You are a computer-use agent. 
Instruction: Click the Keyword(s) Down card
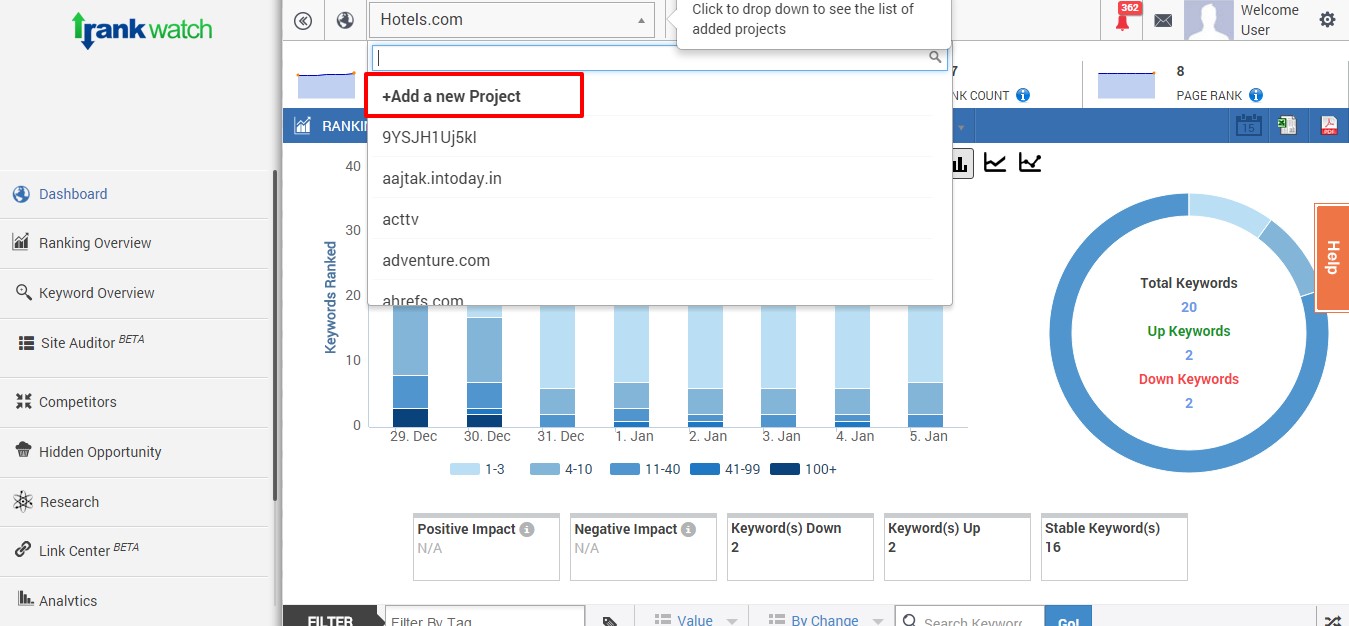(x=800, y=547)
